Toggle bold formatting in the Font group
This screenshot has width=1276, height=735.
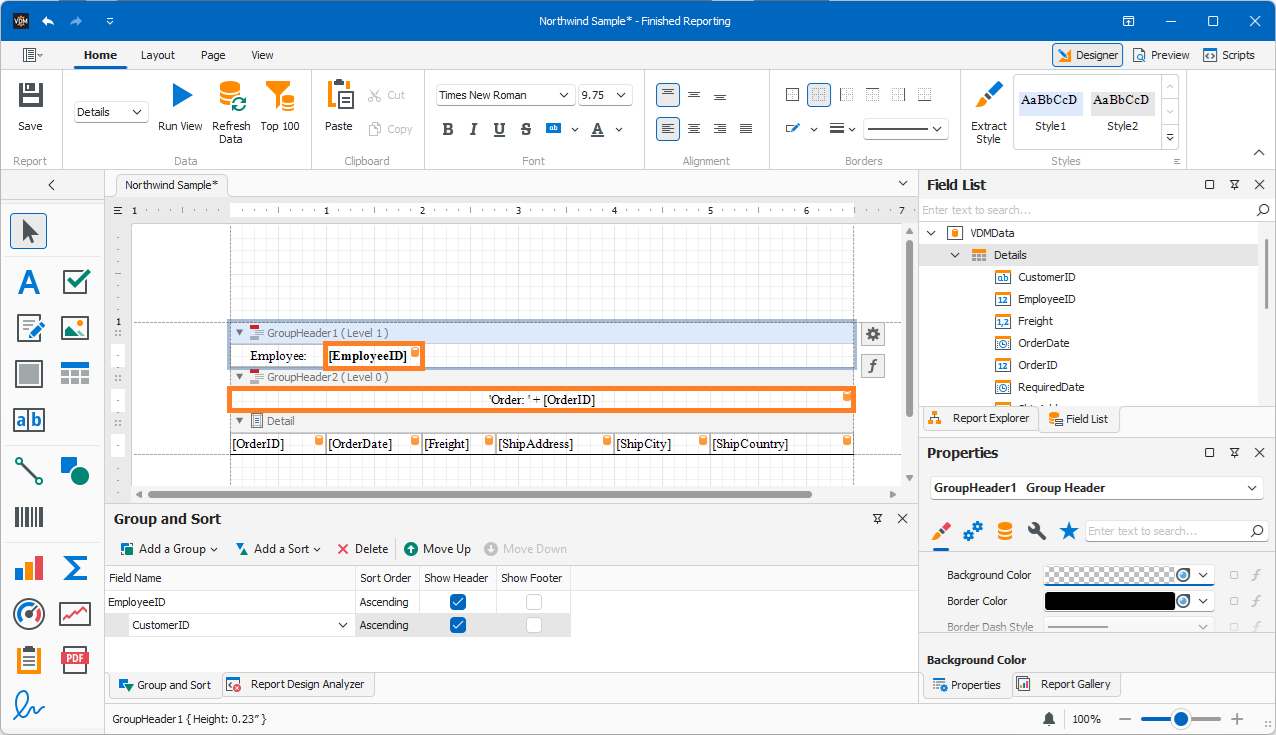point(447,128)
